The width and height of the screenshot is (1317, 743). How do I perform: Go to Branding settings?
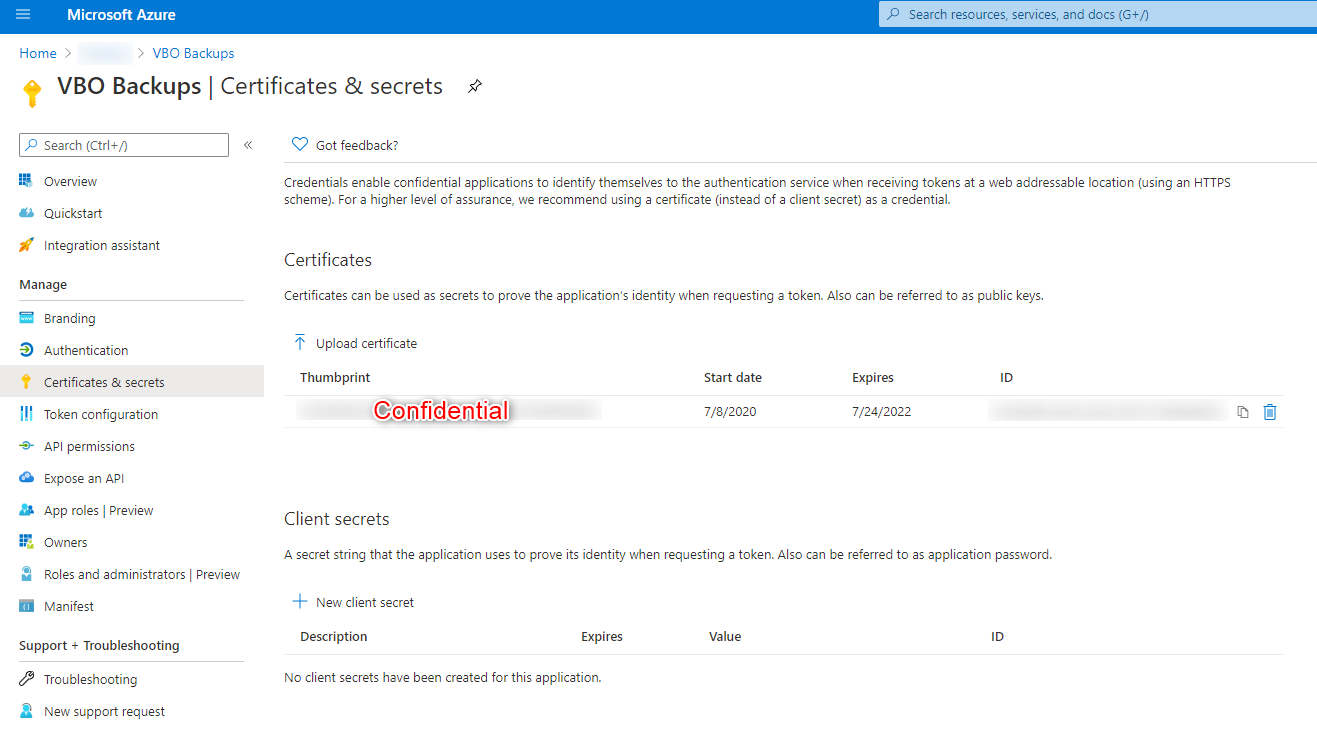click(69, 319)
